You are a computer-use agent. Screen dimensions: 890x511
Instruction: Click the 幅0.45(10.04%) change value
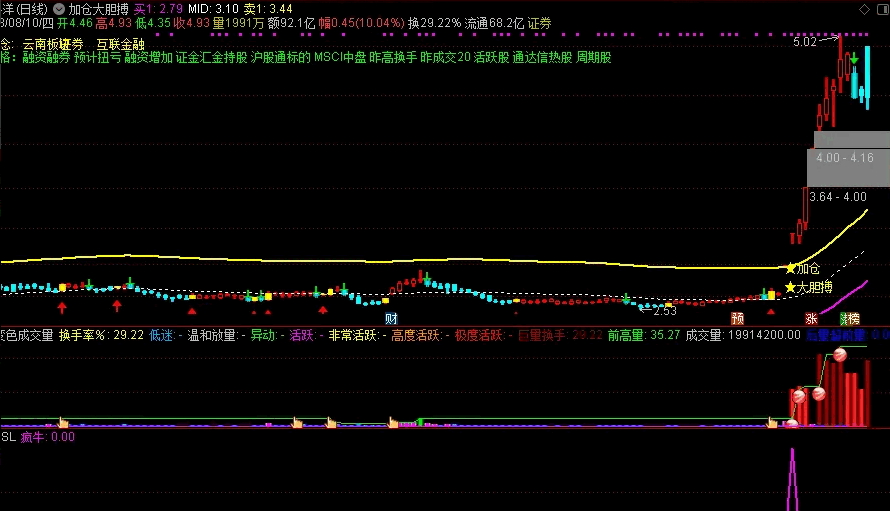(362, 23)
